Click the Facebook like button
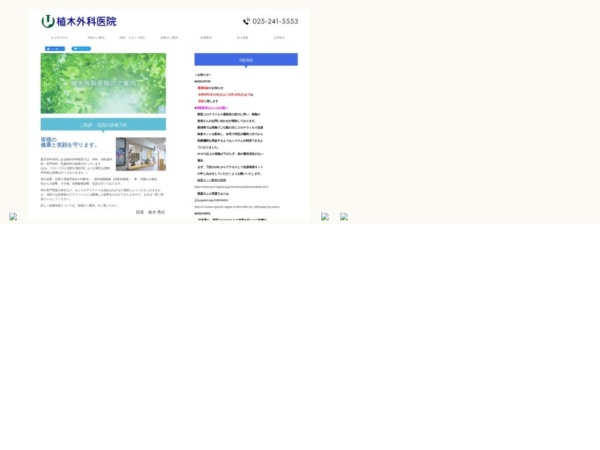Screen dimensions: 600x450 (55, 49)
